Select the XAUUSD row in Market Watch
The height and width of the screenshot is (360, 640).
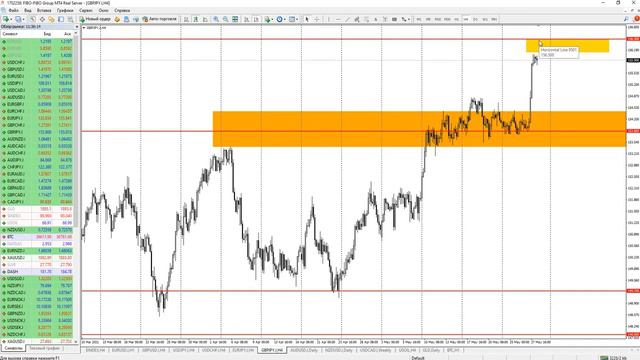click(37, 258)
